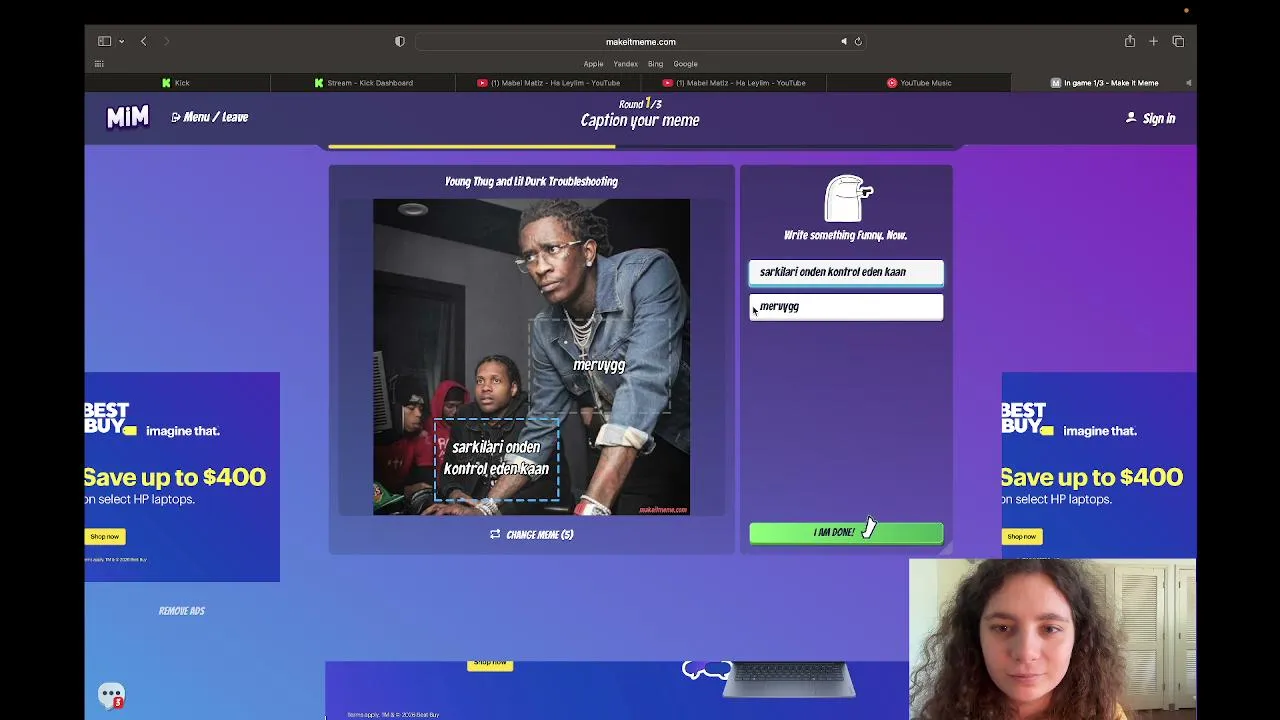Viewport: 1280px width, 720px height.
Task: Show the tab overview
Action: (x=1178, y=41)
